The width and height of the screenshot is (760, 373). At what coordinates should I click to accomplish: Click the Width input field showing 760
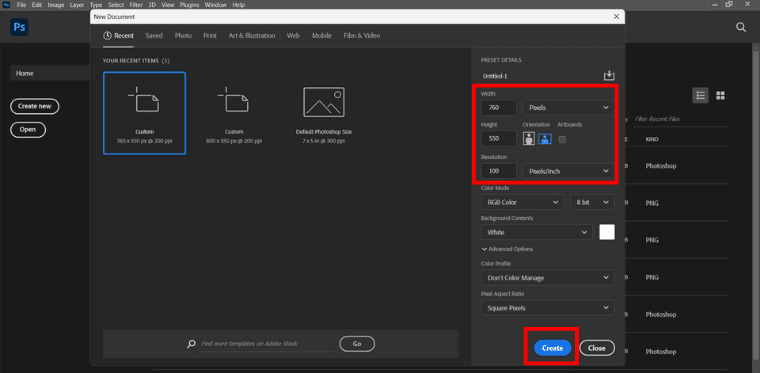click(499, 108)
